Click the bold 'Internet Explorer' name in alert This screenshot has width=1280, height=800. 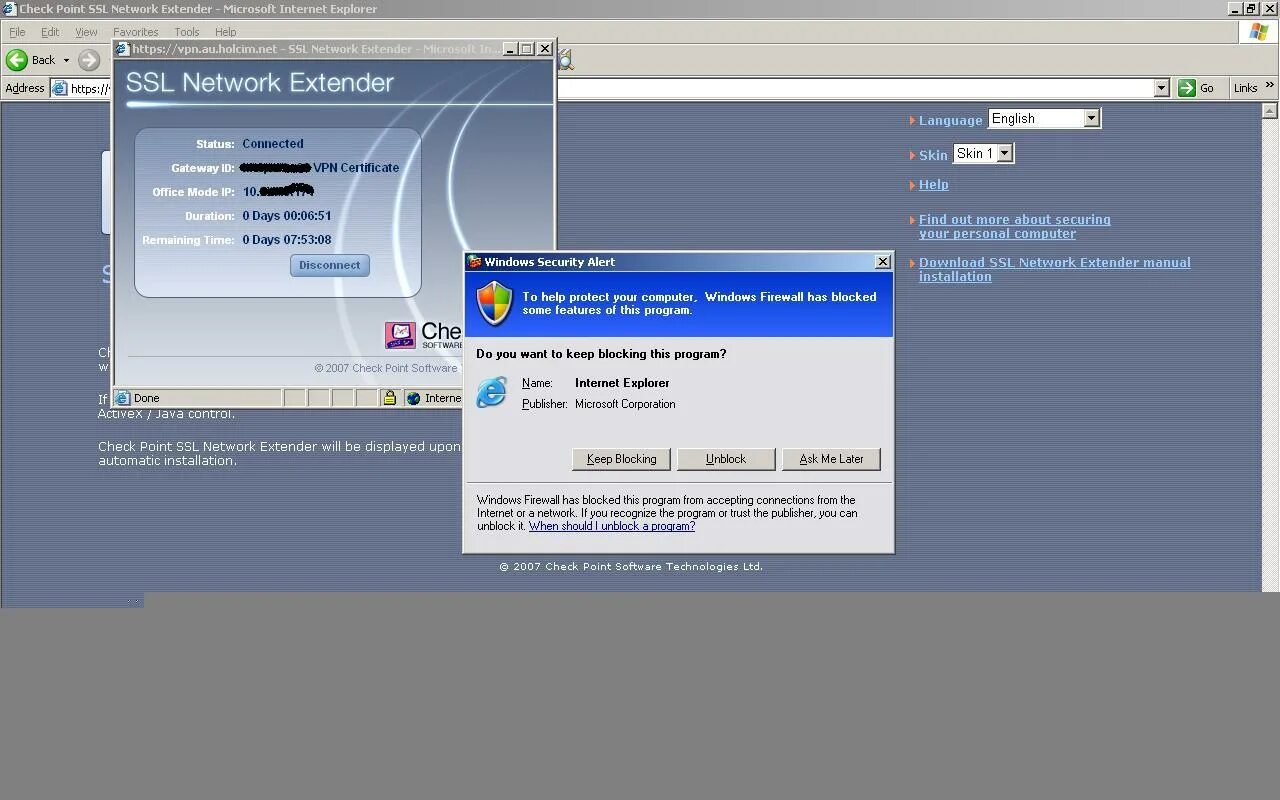pyautogui.click(x=622, y=383)
